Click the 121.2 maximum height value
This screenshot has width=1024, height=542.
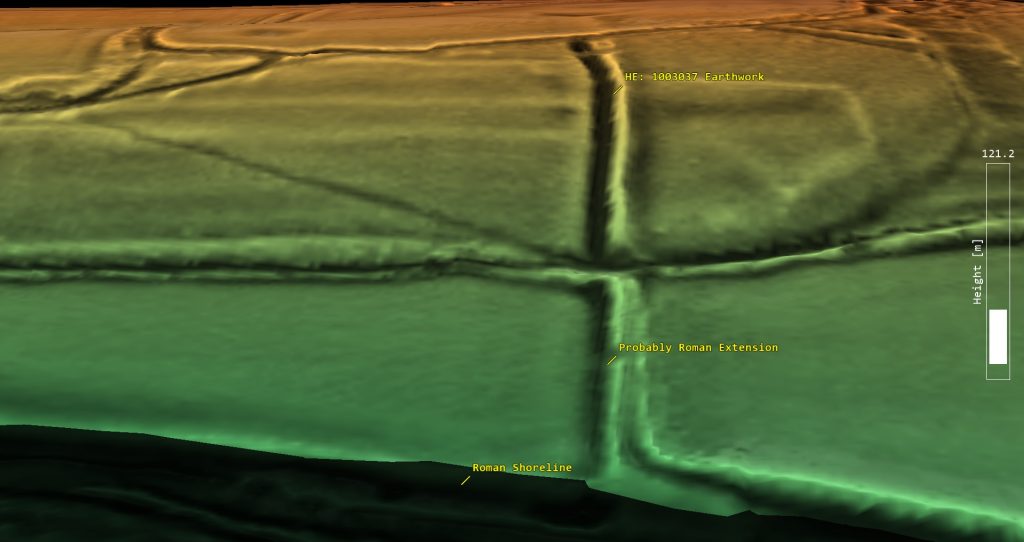(x=997, y=154)
